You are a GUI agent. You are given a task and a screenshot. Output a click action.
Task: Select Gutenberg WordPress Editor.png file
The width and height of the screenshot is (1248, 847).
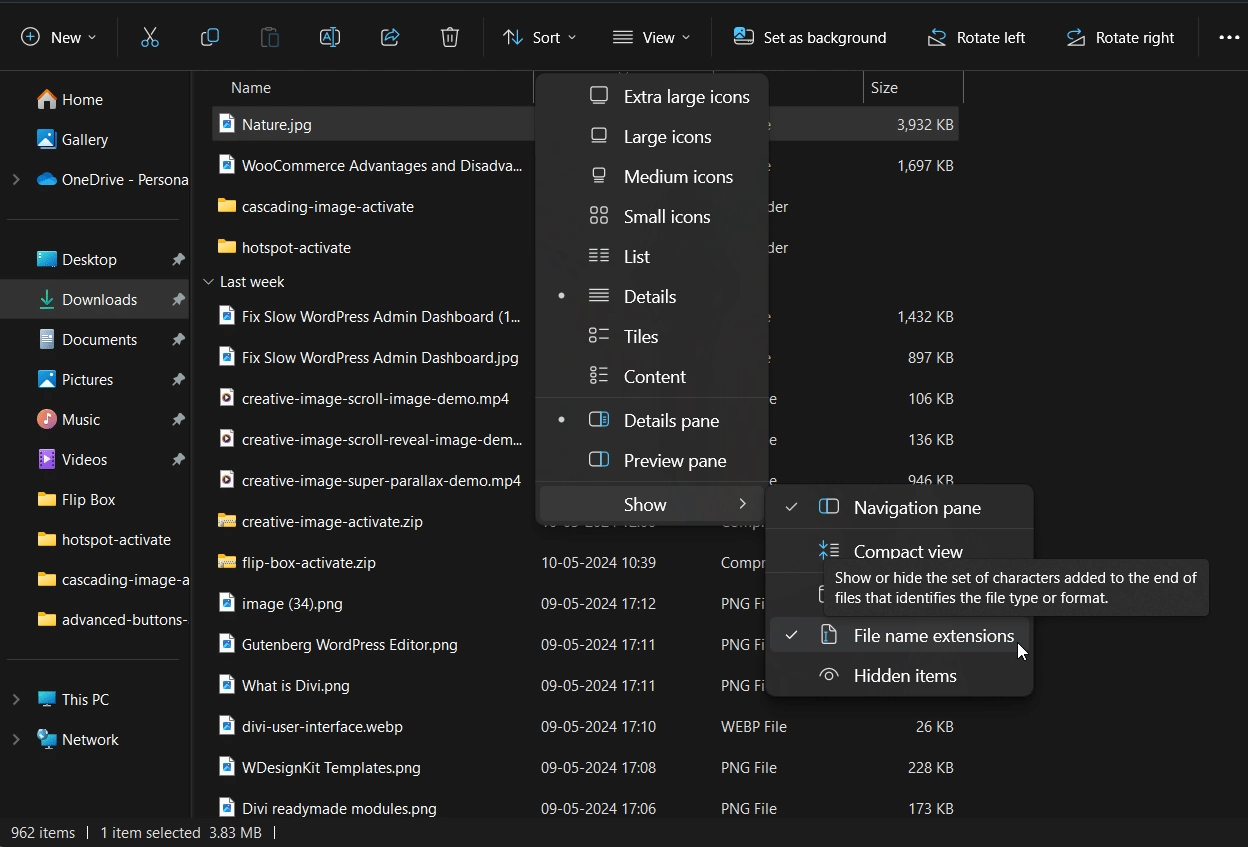click(338, 644)
